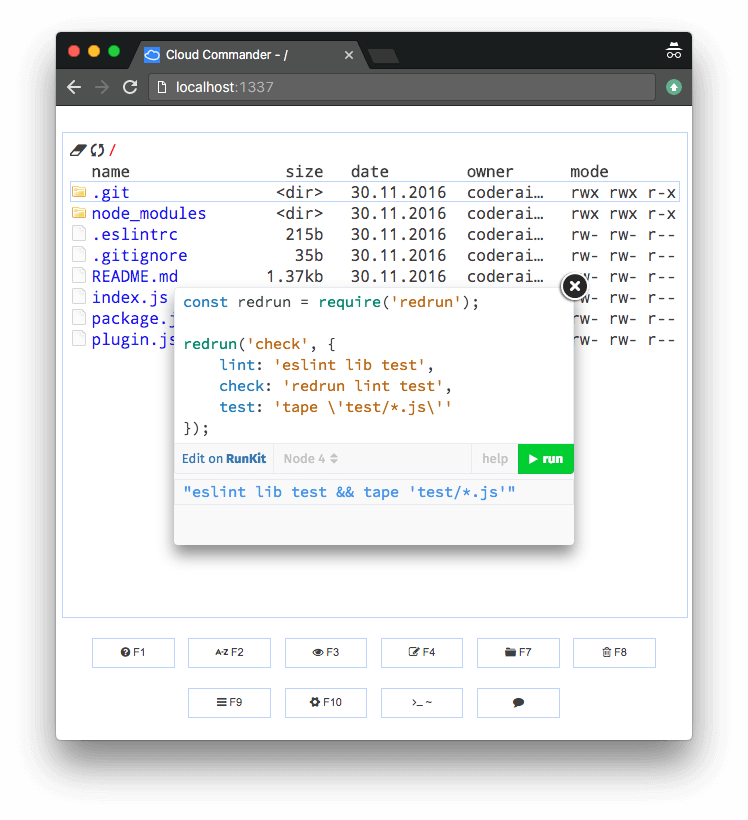
Task: Click the node_modules folder icon
Action: point(79,213)
